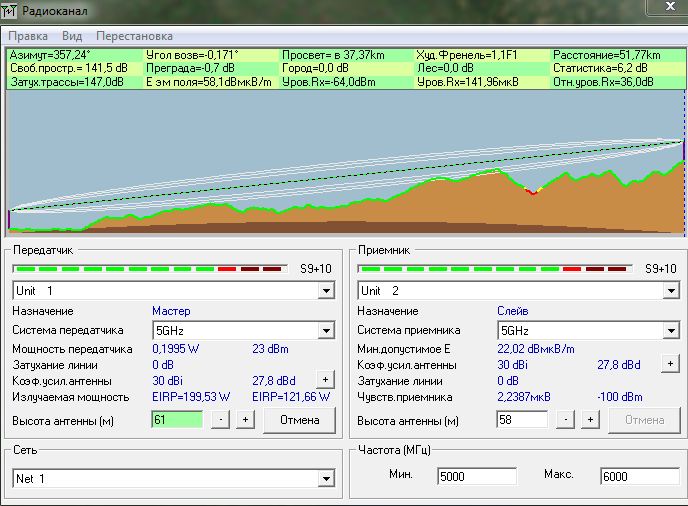Click the Мин. frequency input field
The image size is (688, 506).
477,476
